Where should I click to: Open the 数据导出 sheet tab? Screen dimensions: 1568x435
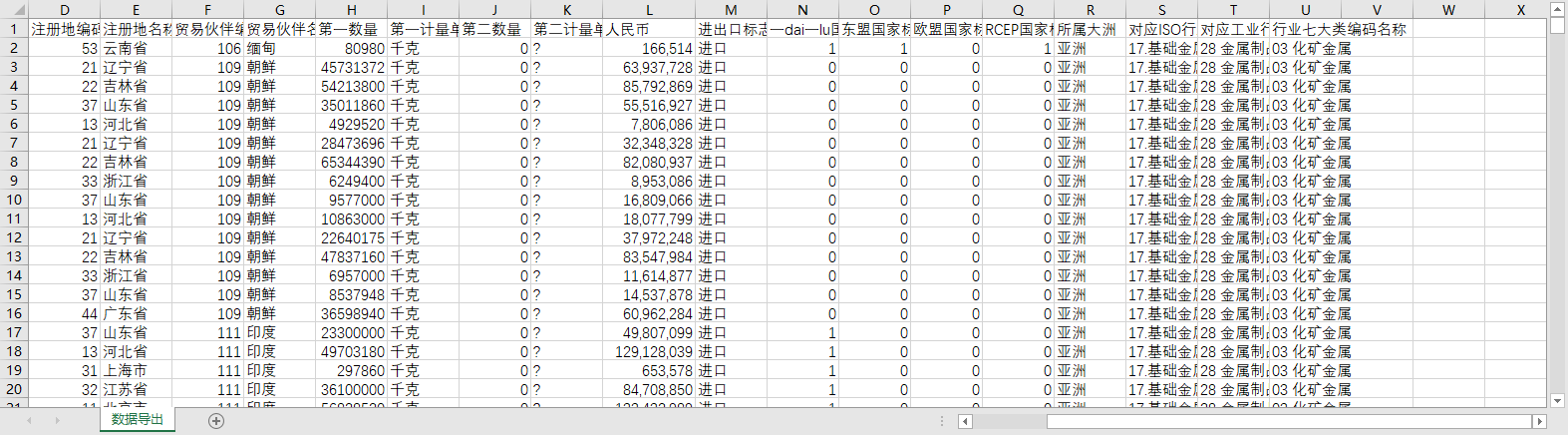pos(138,420)
